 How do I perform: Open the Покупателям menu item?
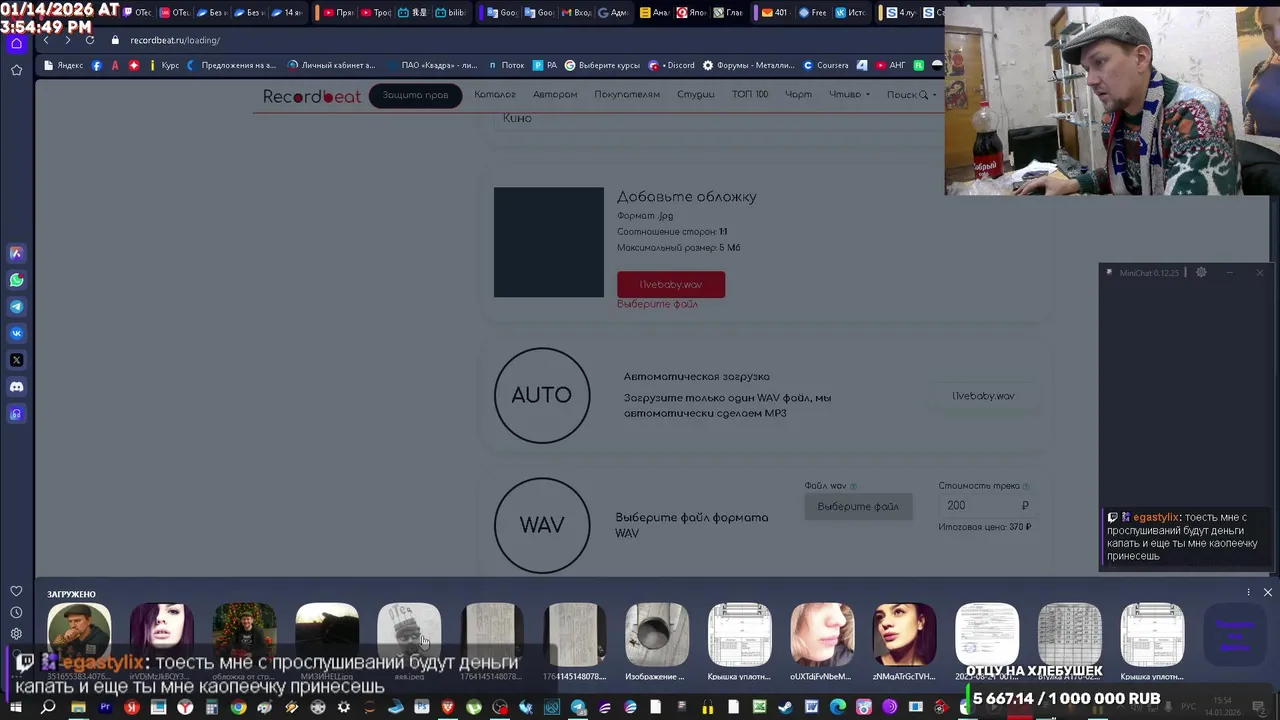point(627,95)
